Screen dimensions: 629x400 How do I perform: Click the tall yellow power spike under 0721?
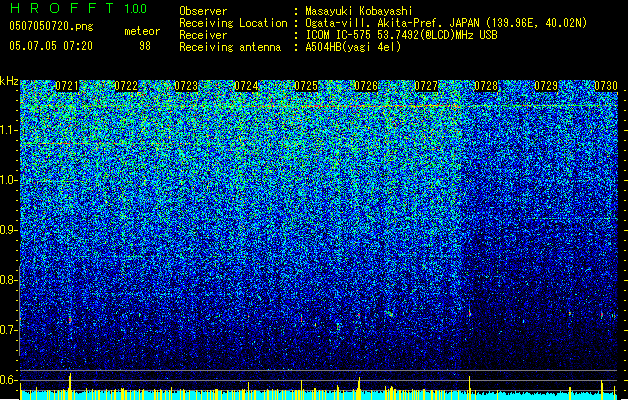[x=70, y=386]
